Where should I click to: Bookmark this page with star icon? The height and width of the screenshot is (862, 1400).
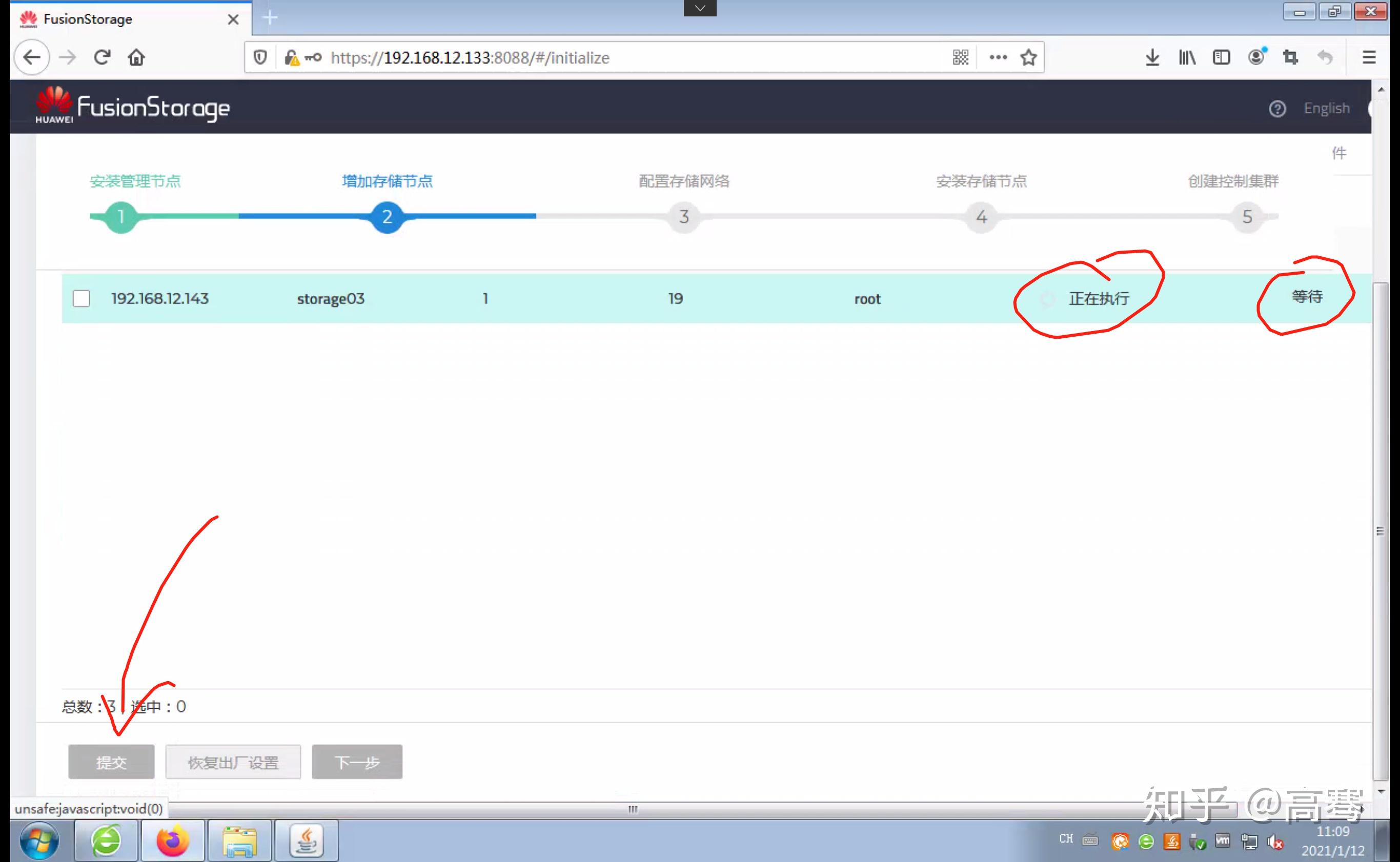pyautogui.click(x=1028, y=57)
